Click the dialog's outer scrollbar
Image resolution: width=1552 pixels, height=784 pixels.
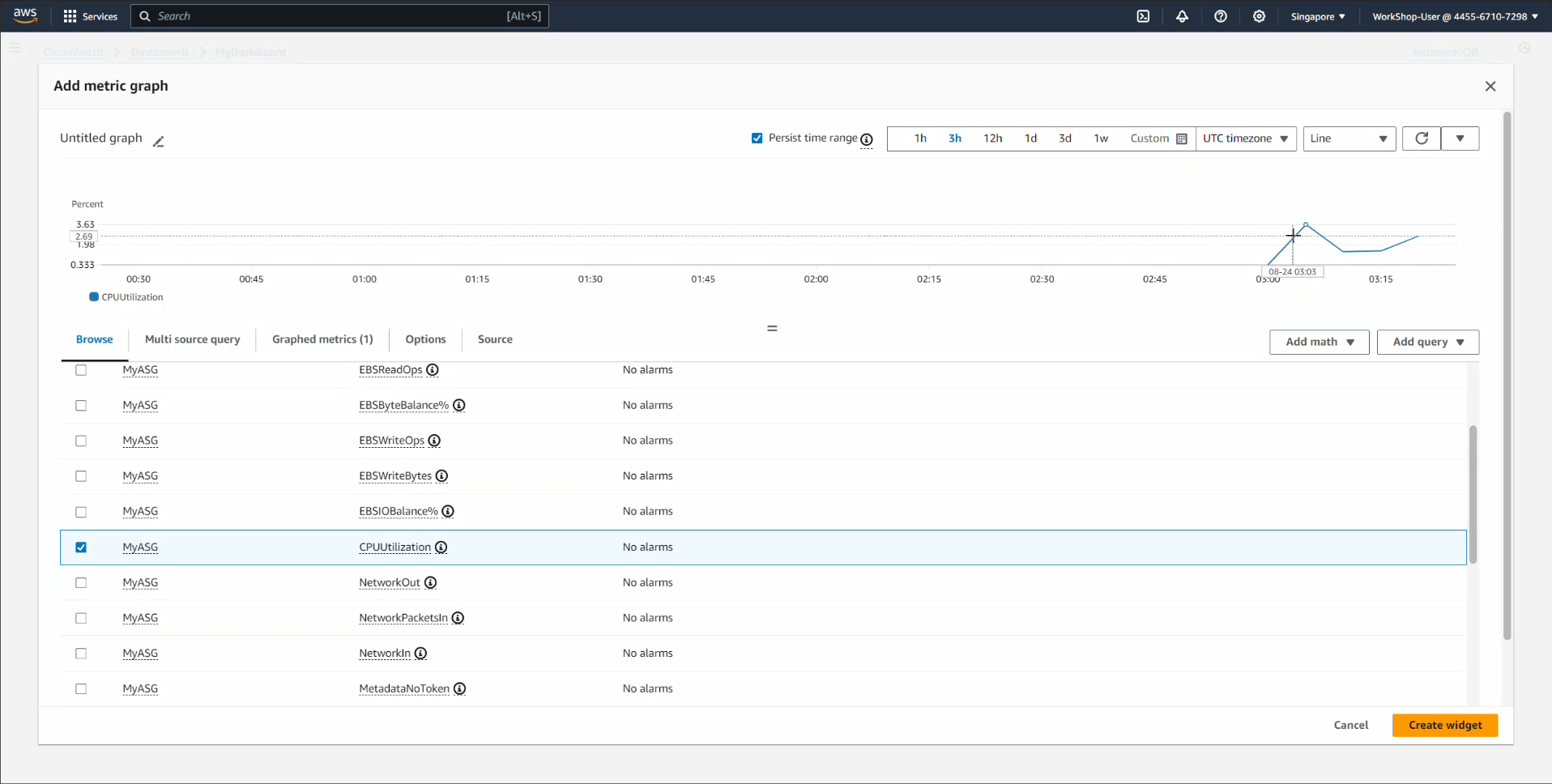[x=1507, y=376]
